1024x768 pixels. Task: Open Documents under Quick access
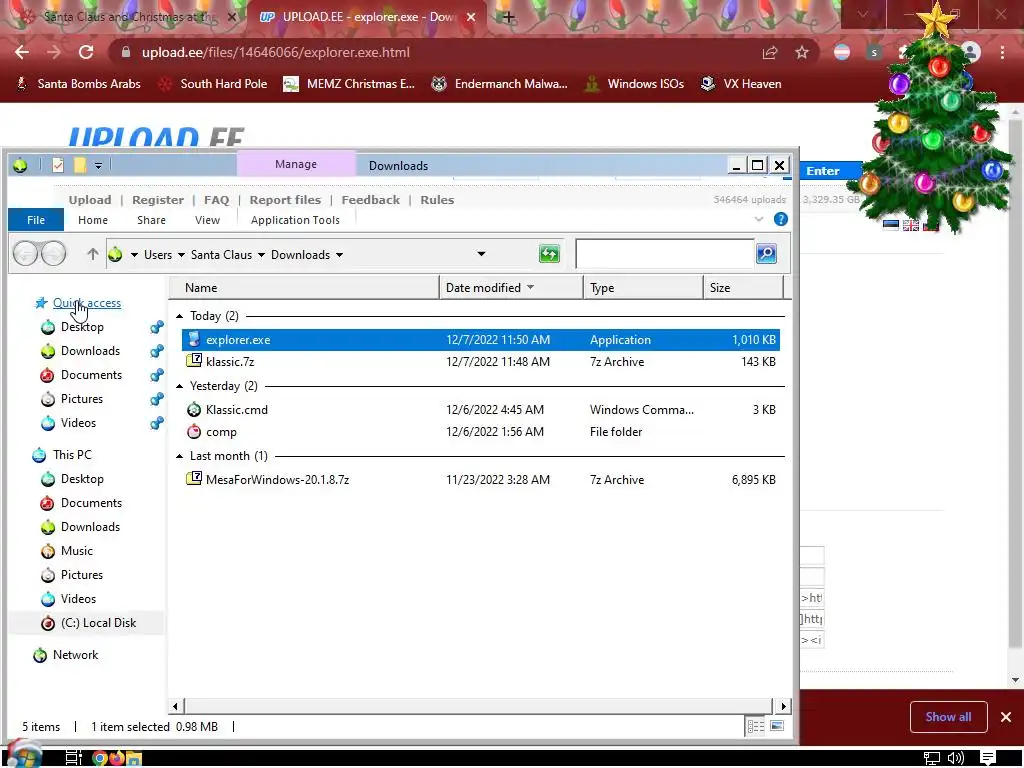click(x=91, y=375)
